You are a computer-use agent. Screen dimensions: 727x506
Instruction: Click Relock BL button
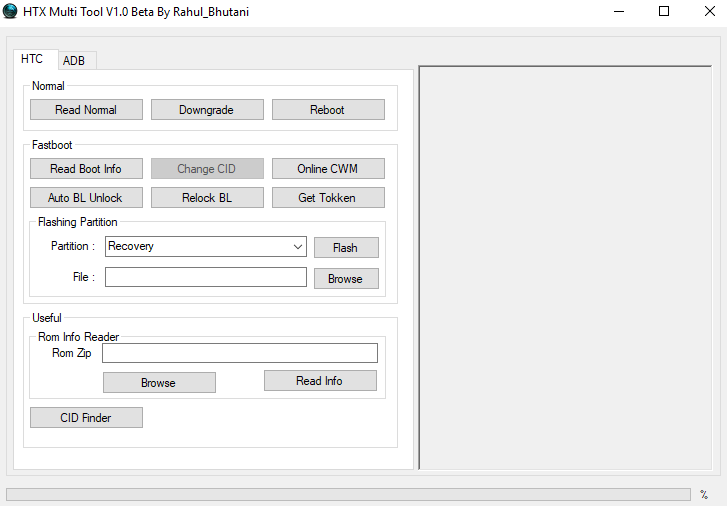[207, 198]
